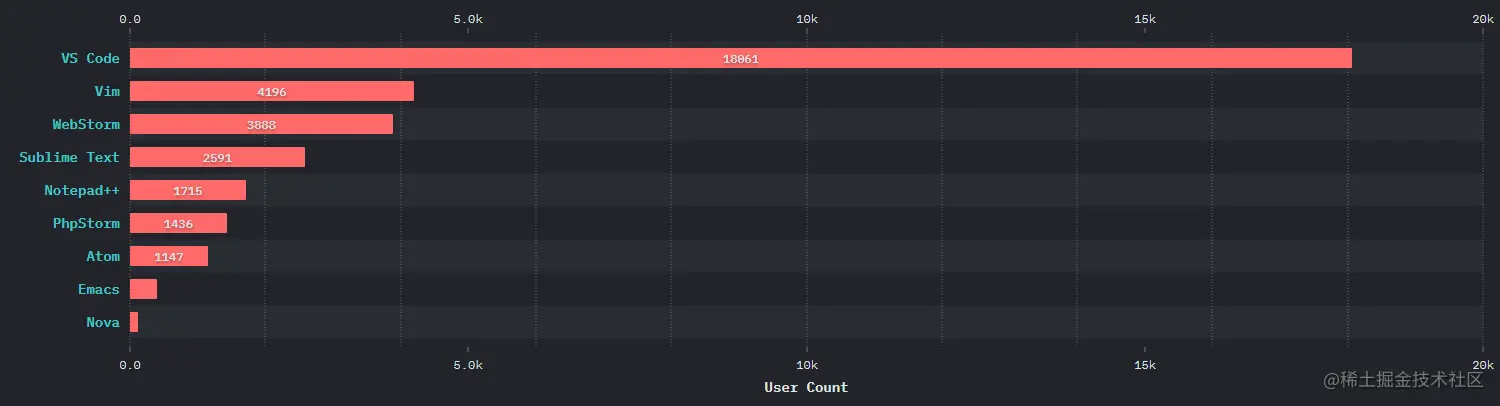Viewport: 1500px width, 406px height.
Task: Click the Vim axis label
Action: point(106,91)
